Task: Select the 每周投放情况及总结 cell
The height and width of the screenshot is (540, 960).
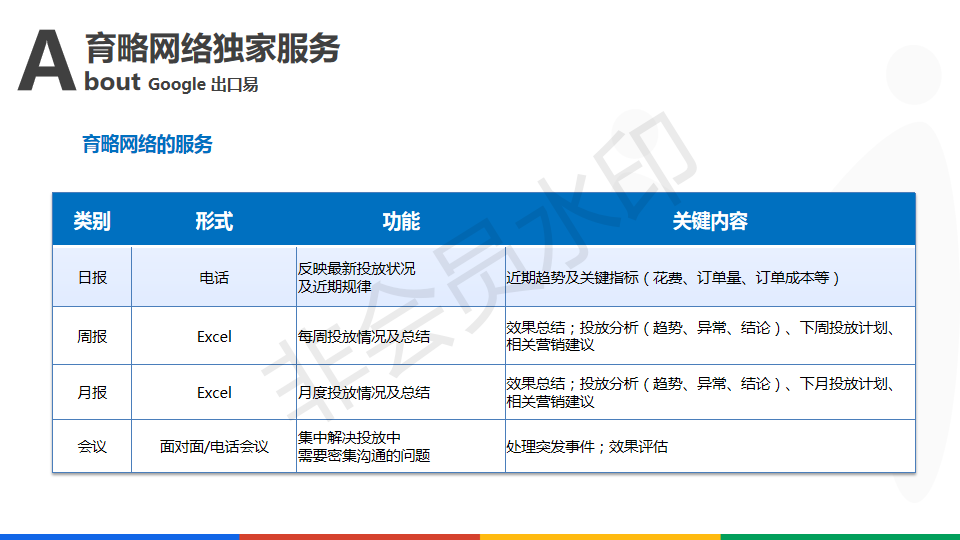Action: click(364, 336)
